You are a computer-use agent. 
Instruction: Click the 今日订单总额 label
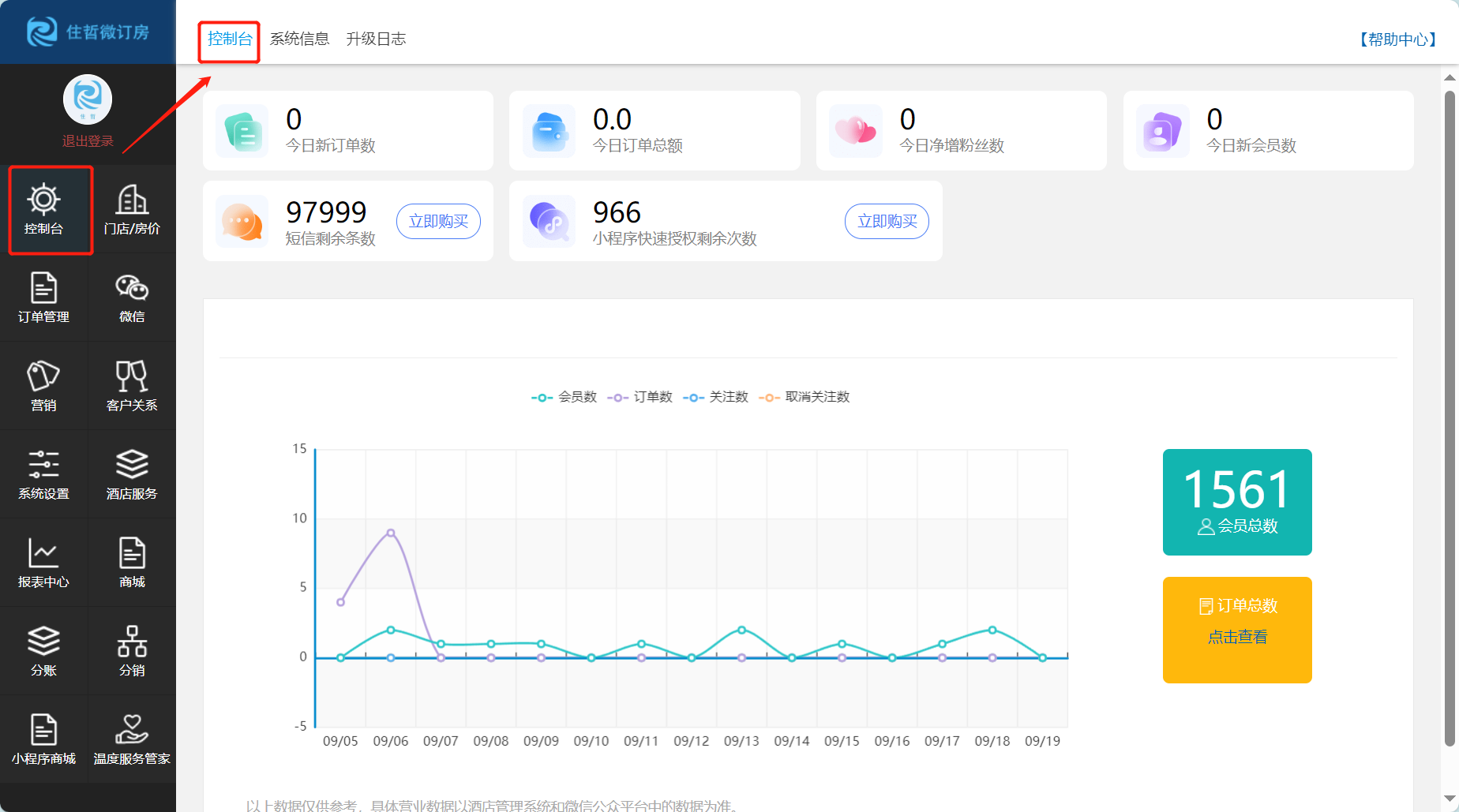click(x=638, y=146)
